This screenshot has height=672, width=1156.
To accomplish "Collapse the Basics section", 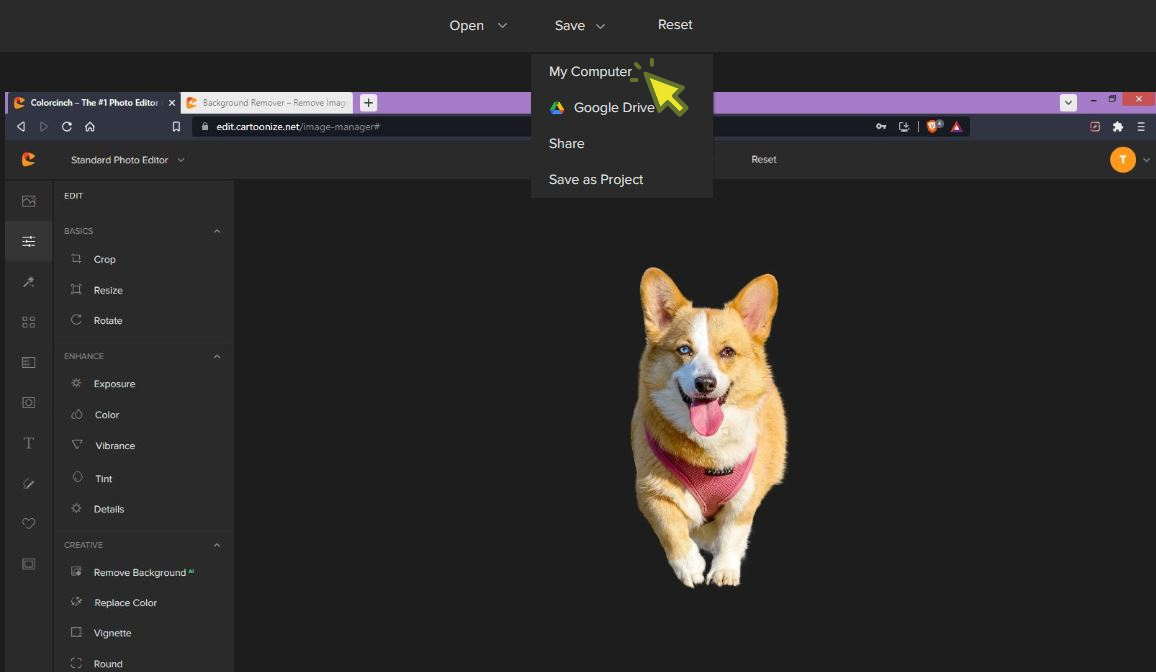I will [217, 231].
